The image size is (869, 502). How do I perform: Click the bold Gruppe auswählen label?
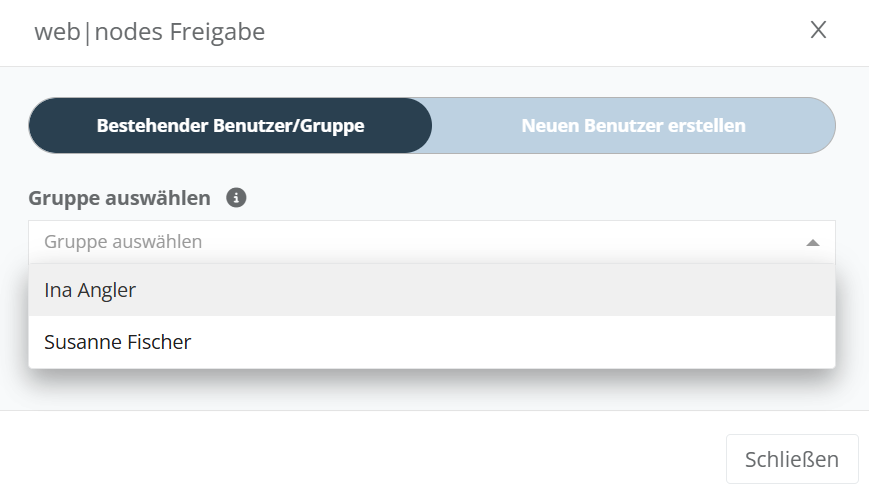[x=120, y=198]
